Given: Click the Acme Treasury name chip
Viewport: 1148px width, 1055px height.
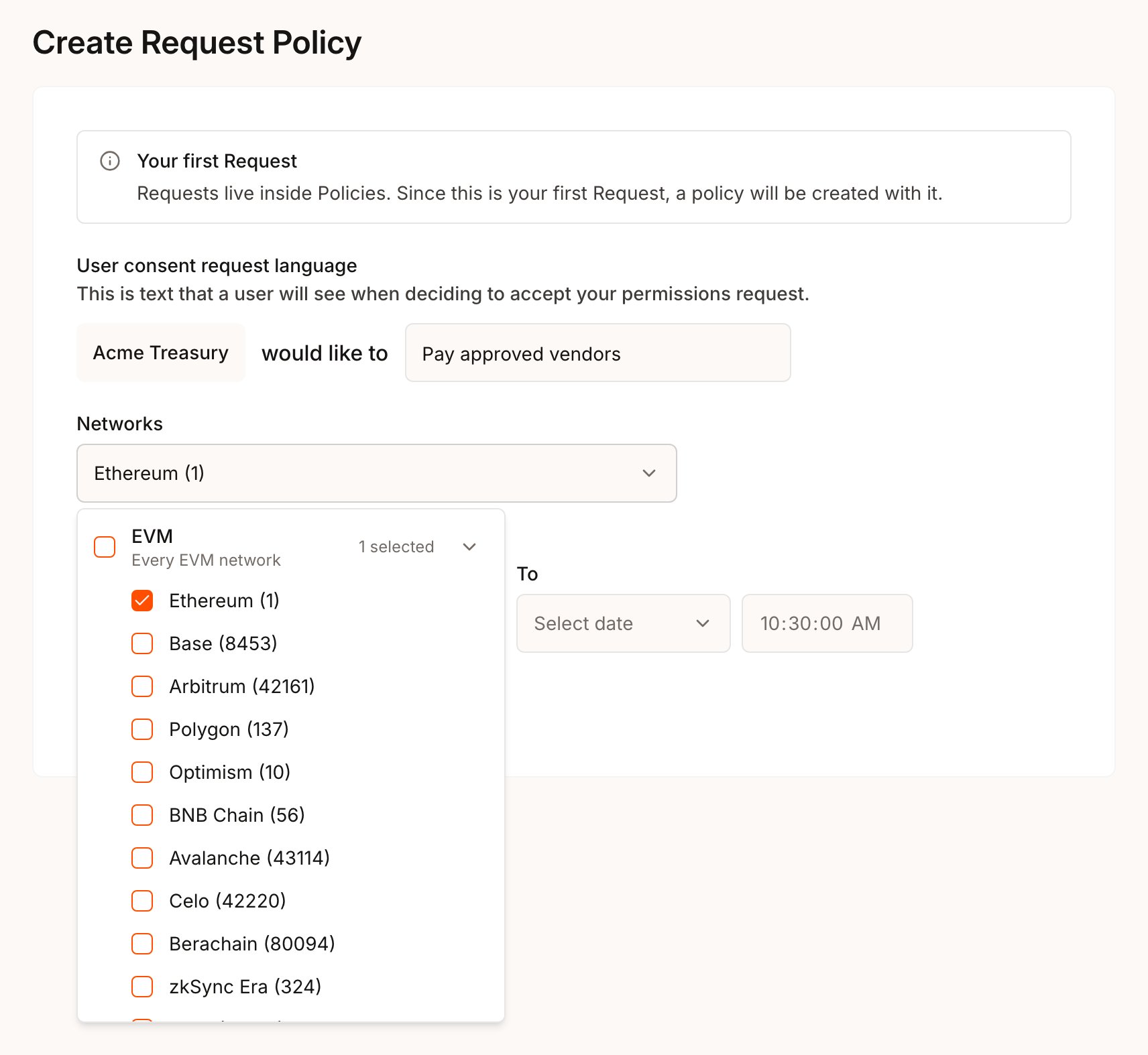Looking at the screenshot, I should [161, 353].
